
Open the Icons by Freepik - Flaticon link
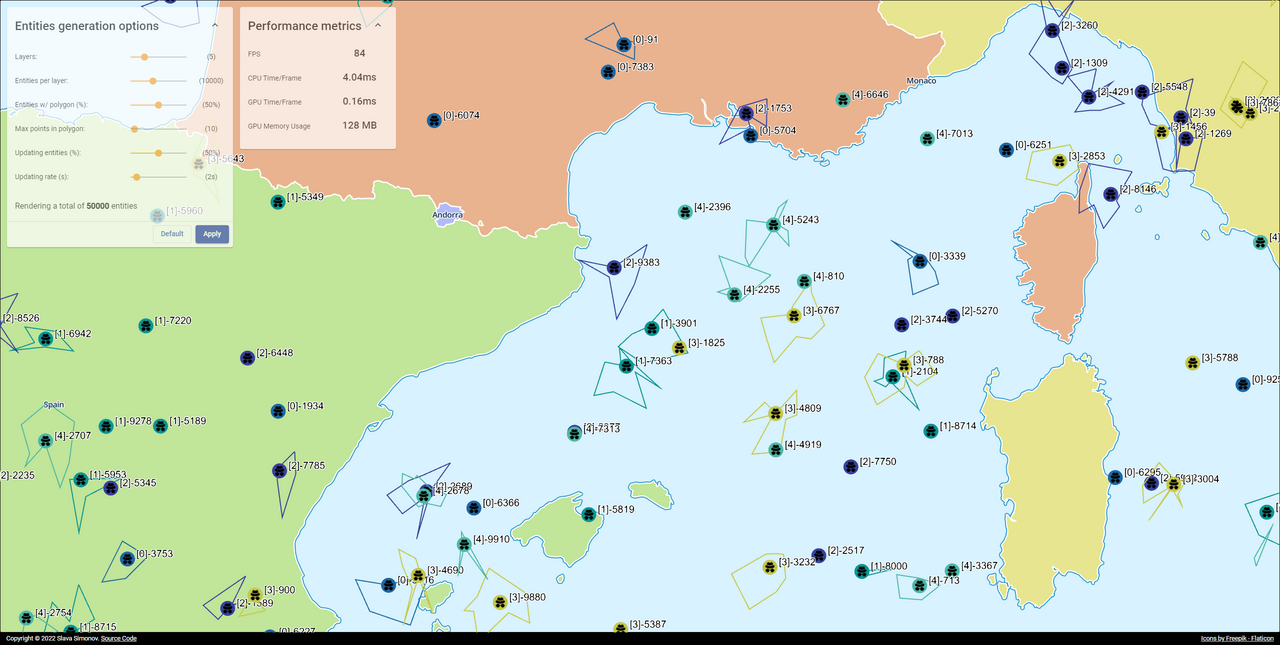pos(1236,638)
